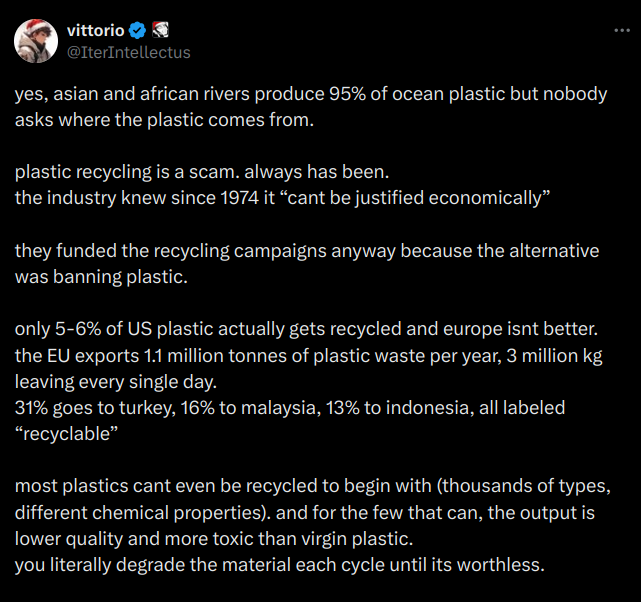The image size is (641, 602).
Task: Click the line "they funded the recycling campaigns anyway"
Action: click(306, 250)
